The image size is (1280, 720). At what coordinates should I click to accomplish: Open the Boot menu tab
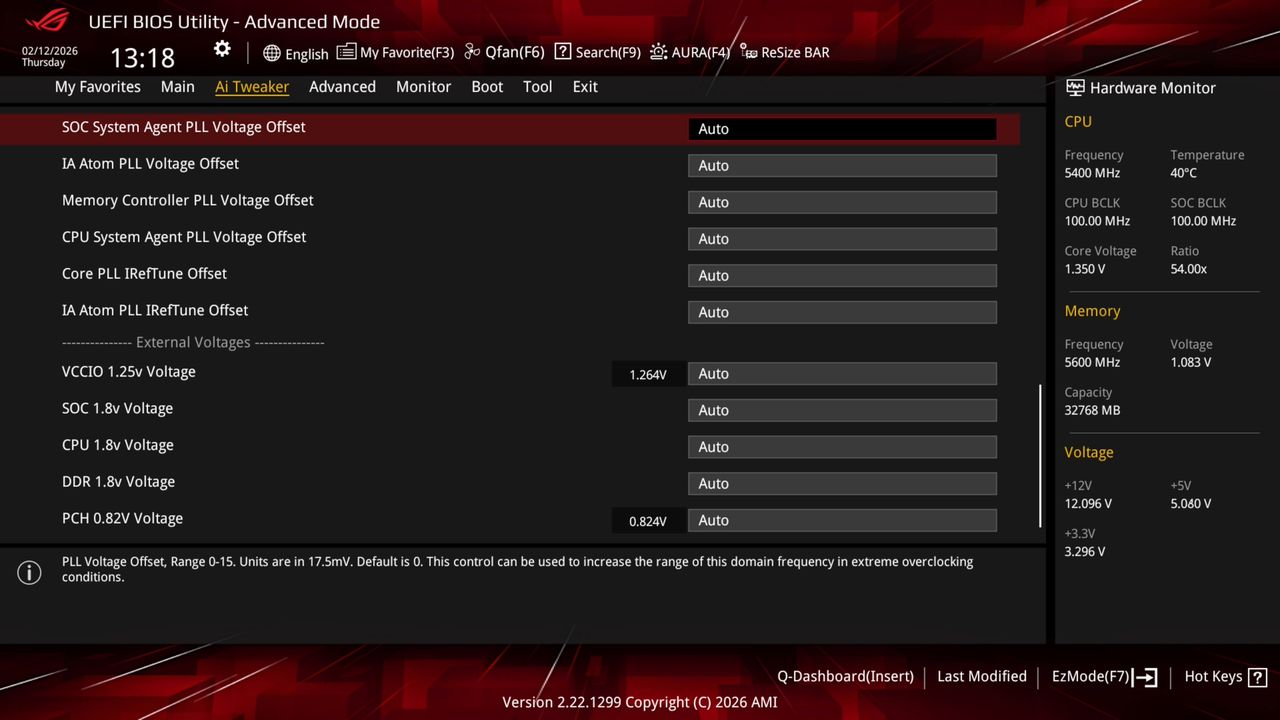pyautogui.click(x=487, y=87)
